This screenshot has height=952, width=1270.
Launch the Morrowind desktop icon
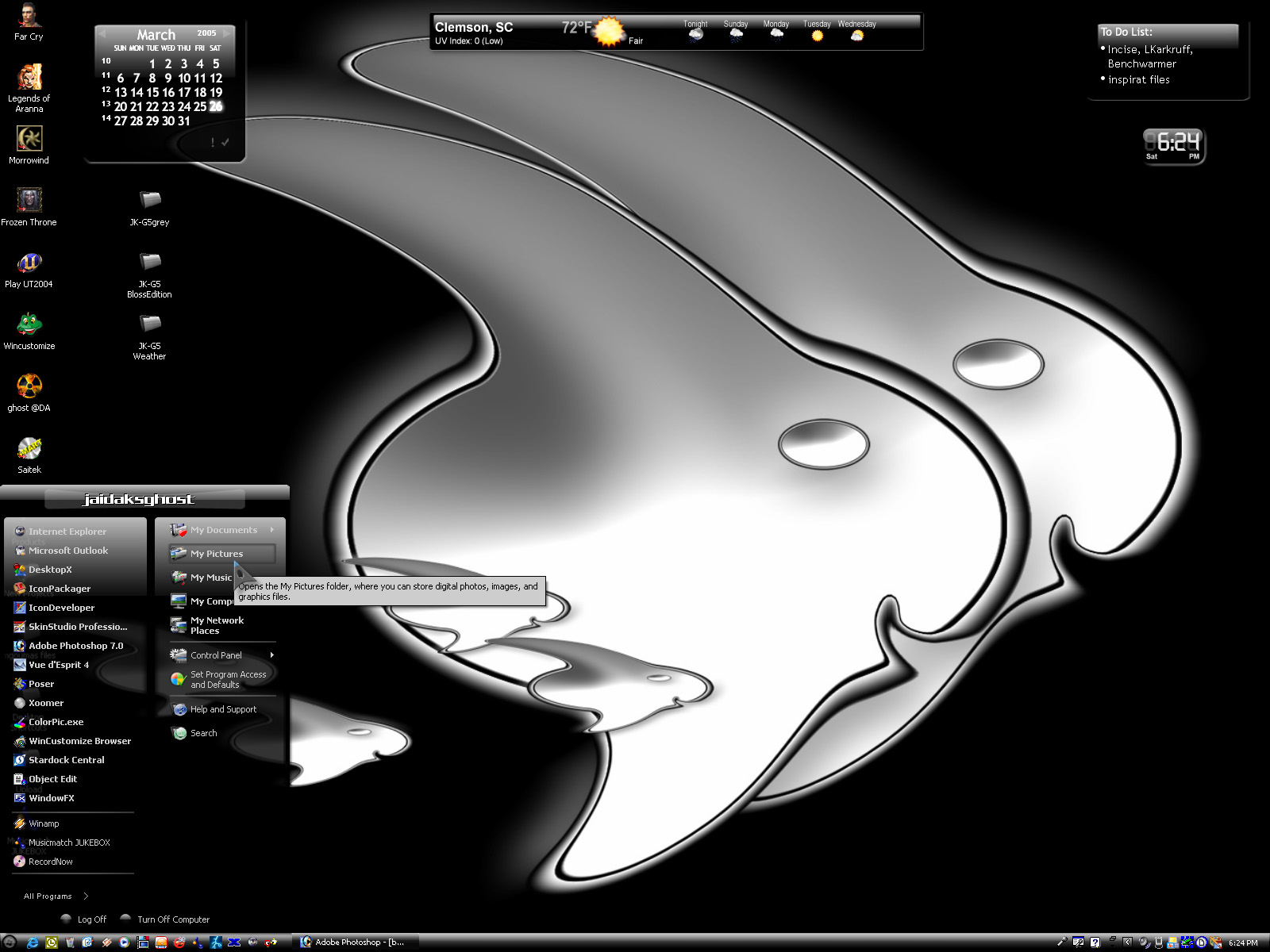29,145
